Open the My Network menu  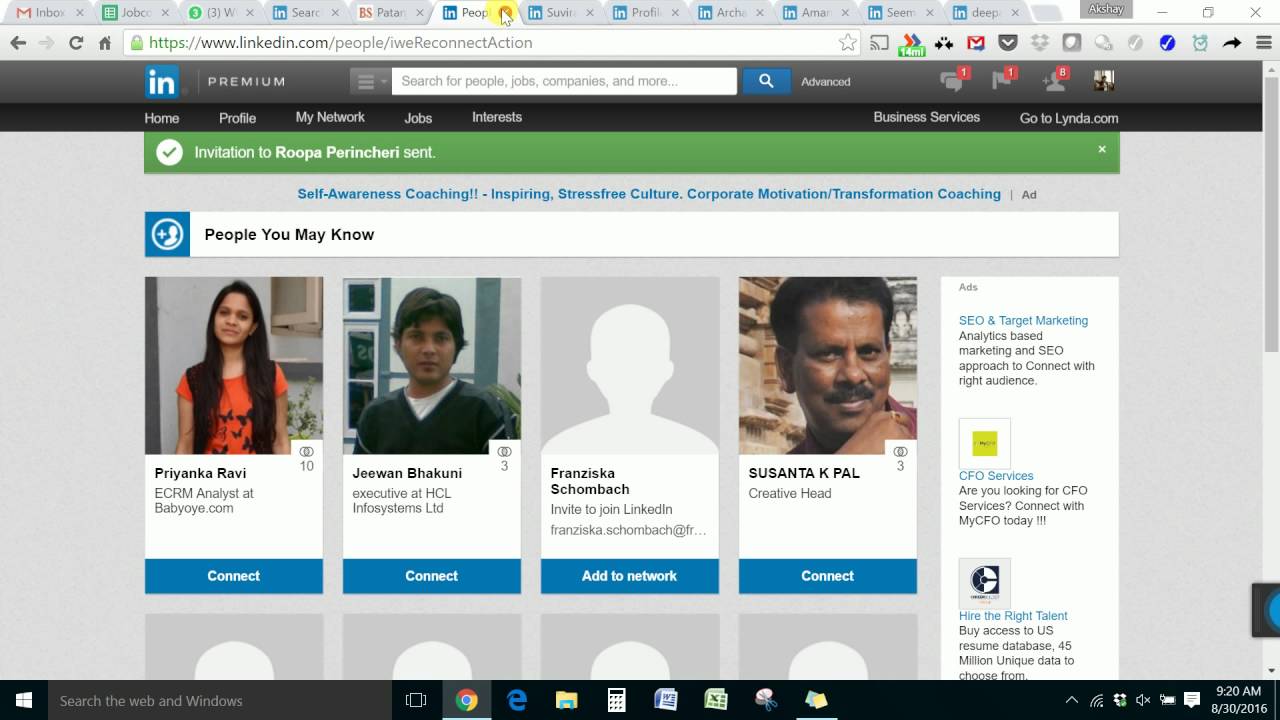tap(330, 117)
